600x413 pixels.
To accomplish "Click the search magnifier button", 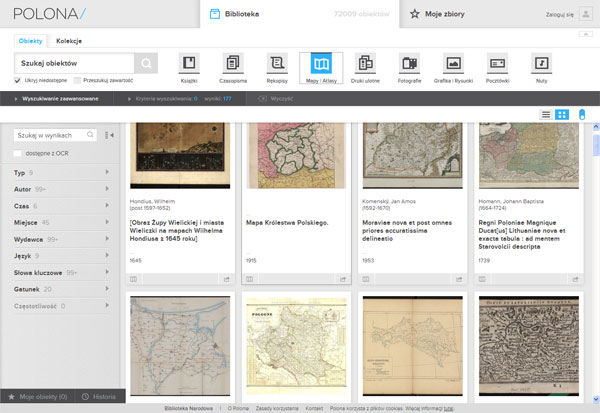I will (146, 63).
